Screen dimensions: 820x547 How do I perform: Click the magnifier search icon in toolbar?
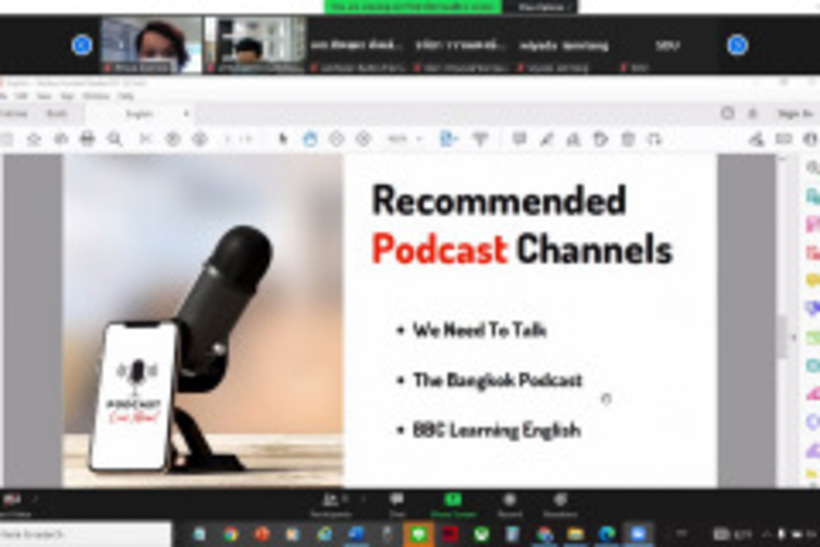click(x=115, y=139)
